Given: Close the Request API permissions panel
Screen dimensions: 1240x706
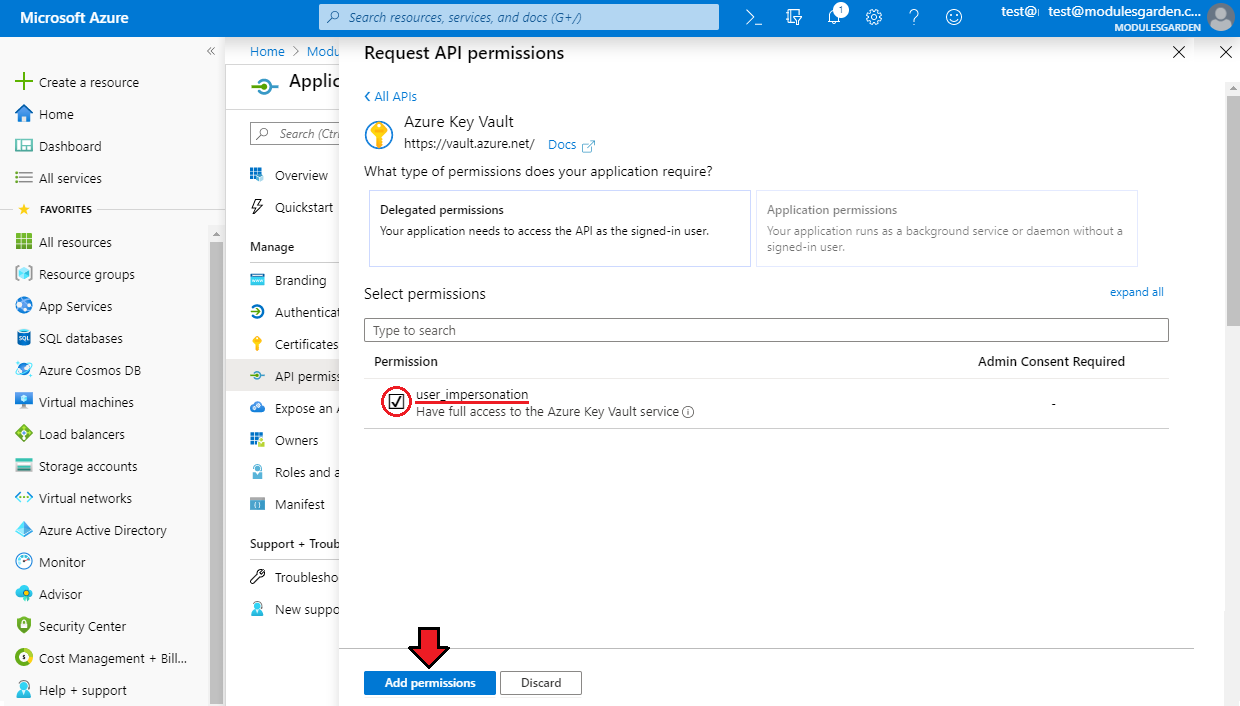Looking at the screenshot, I should point(1179,52).
